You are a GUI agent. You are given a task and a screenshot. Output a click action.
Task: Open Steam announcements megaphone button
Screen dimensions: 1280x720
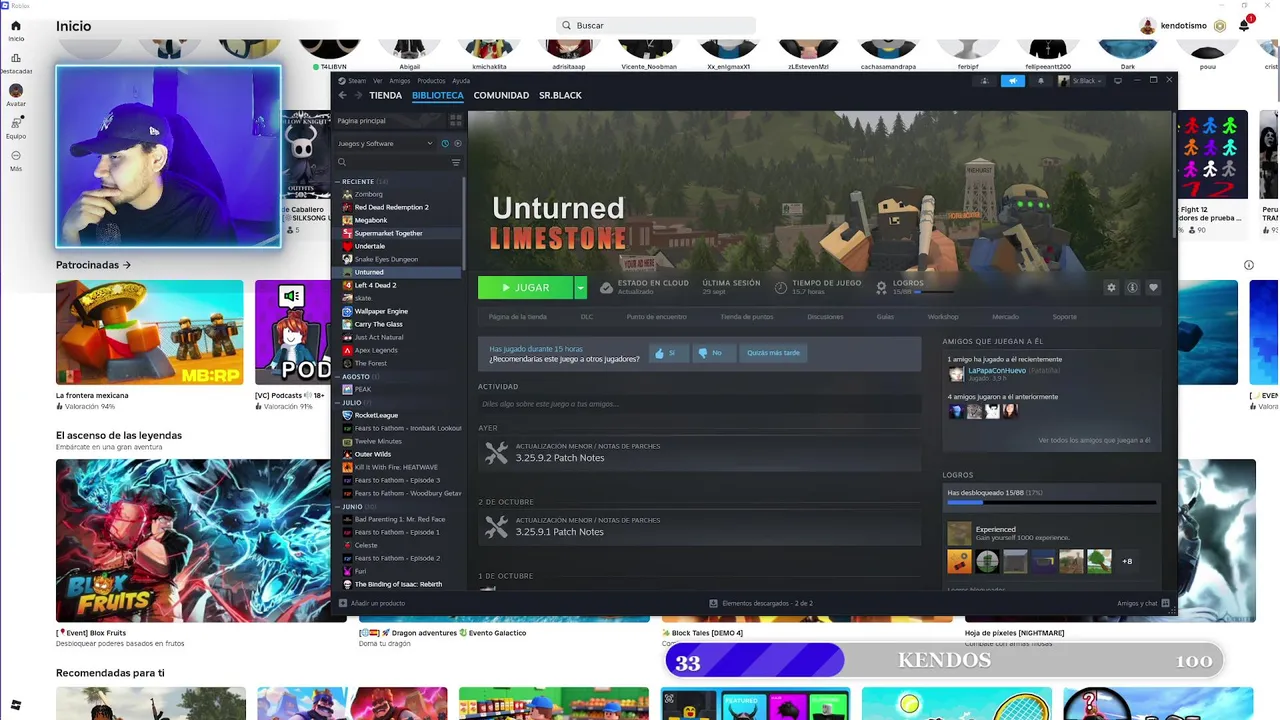pyautogui.click(x=1012, y=81)
